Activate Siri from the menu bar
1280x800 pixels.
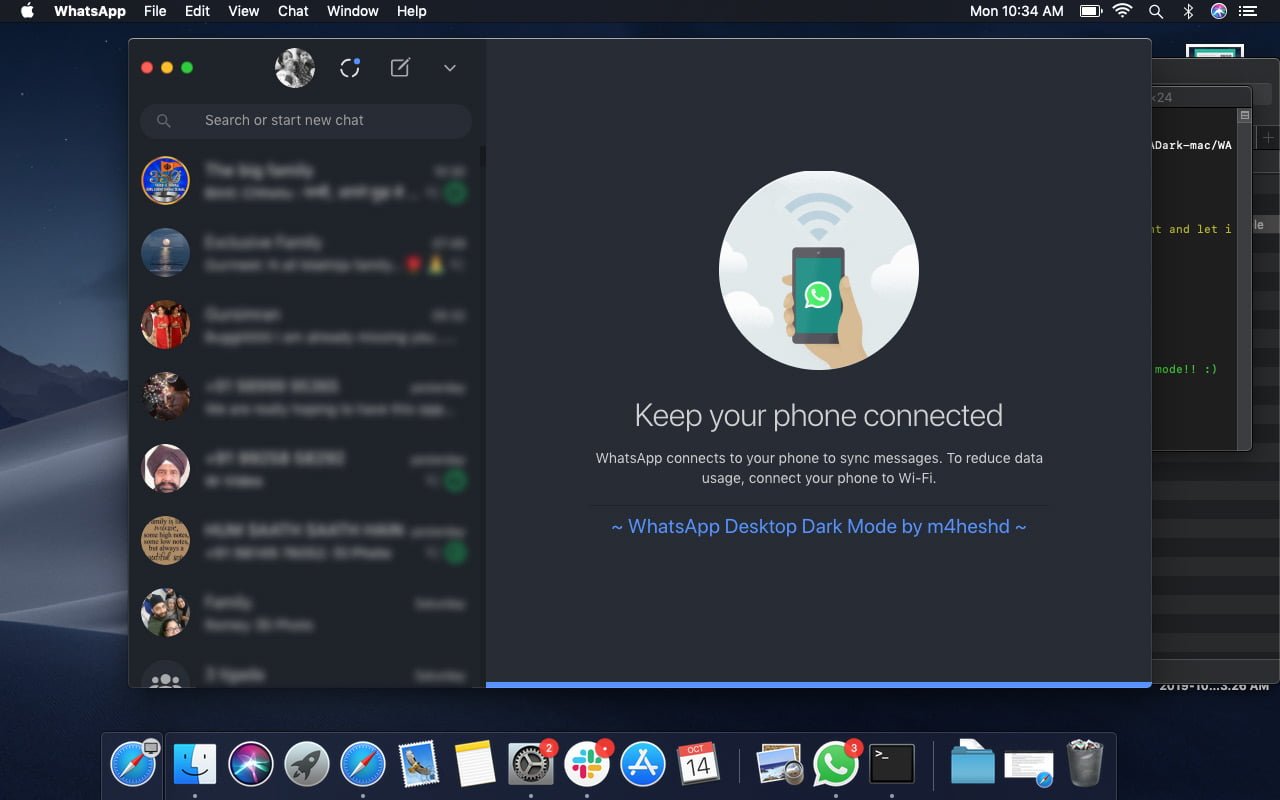pos(1218,11)
